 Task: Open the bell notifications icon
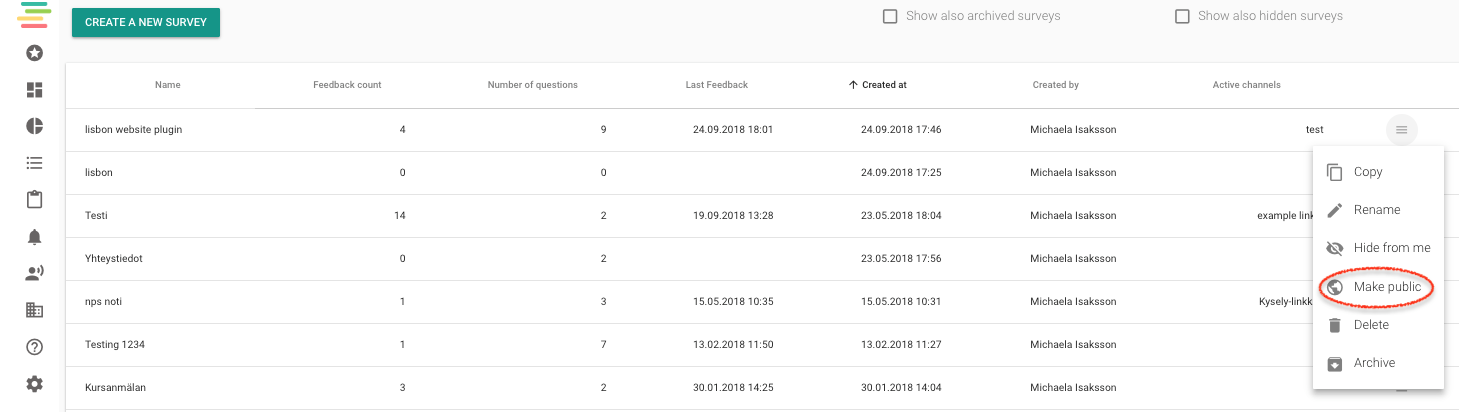[34, 237]
